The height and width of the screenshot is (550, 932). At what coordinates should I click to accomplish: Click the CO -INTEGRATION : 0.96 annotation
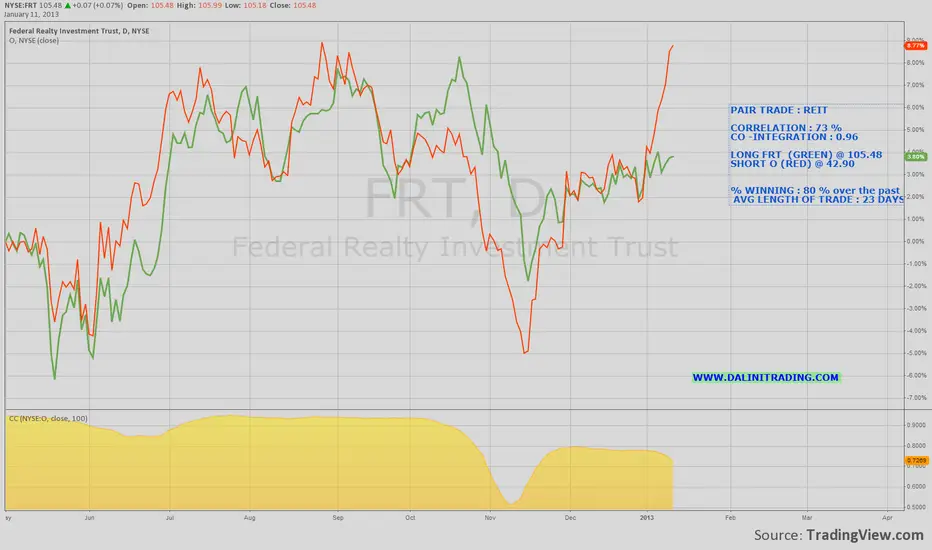pos(794,137)
